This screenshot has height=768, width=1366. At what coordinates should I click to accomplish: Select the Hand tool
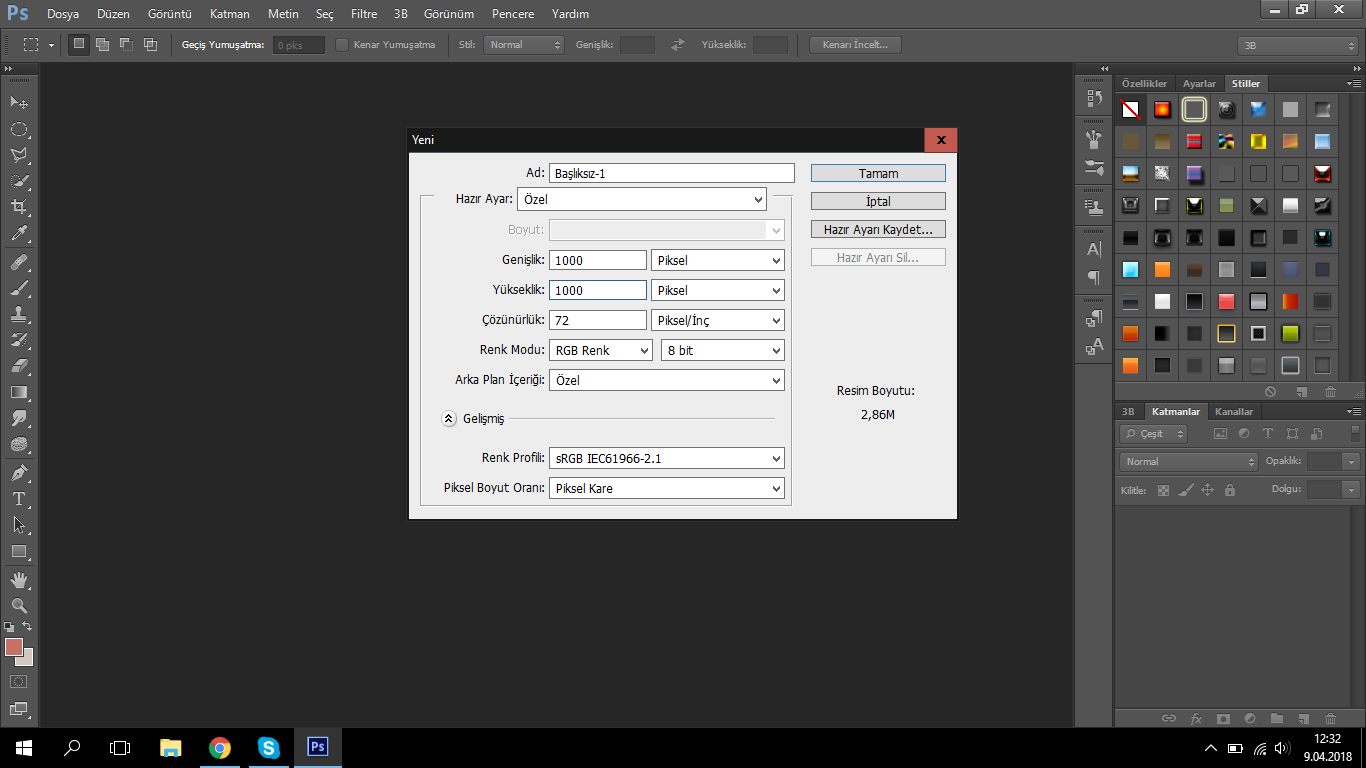(19, 580)
